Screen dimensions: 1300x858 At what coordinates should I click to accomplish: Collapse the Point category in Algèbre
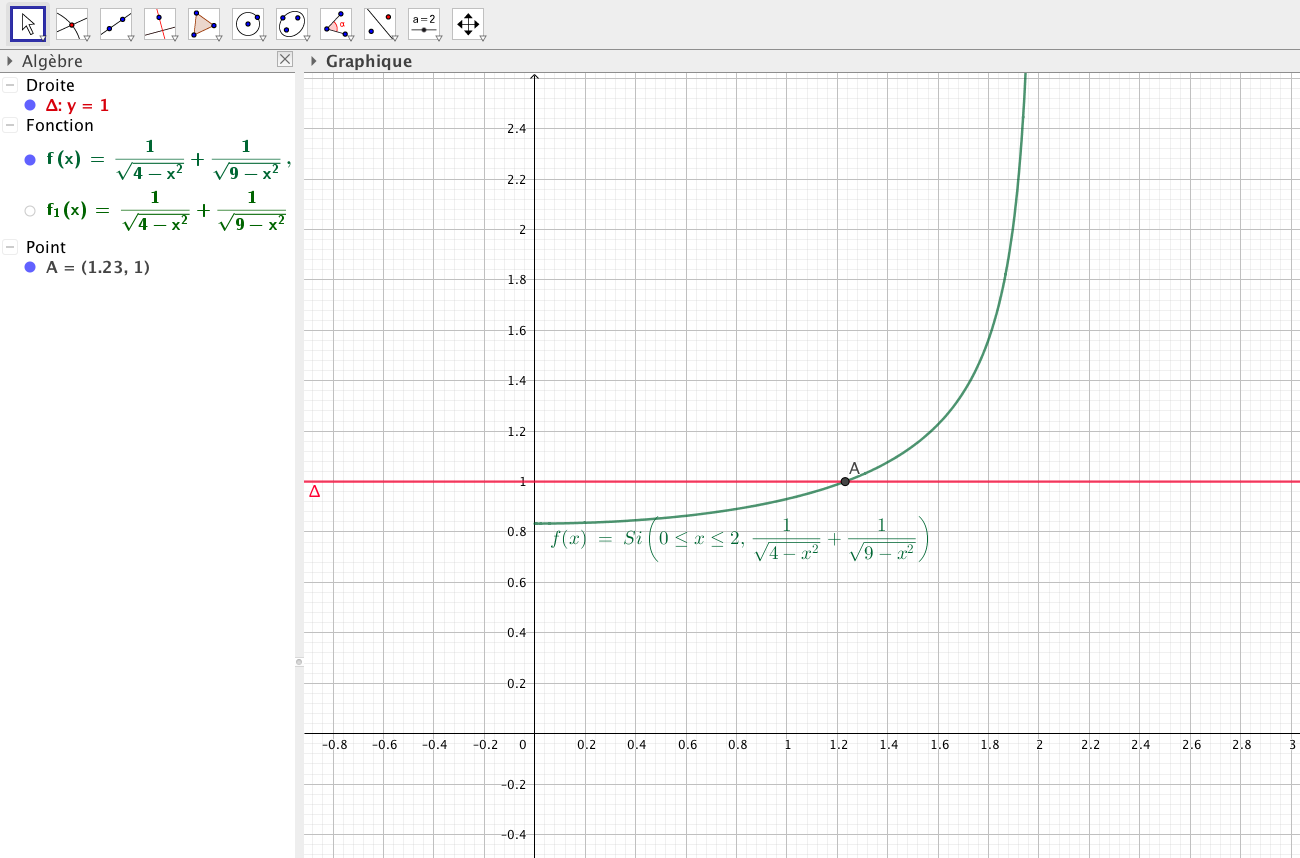tap(10, 247)
